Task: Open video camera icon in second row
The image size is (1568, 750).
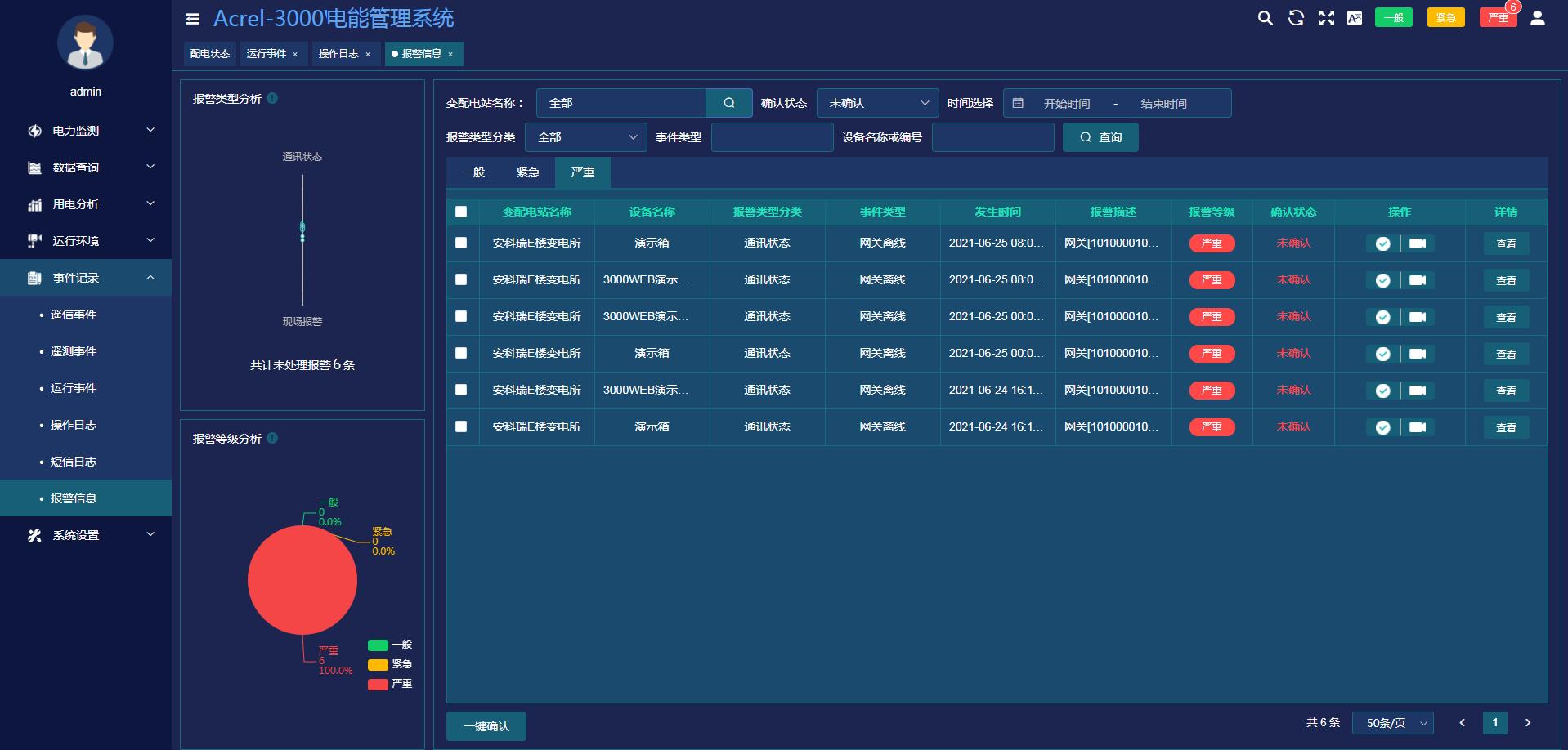Action: tap(1418, 280)
